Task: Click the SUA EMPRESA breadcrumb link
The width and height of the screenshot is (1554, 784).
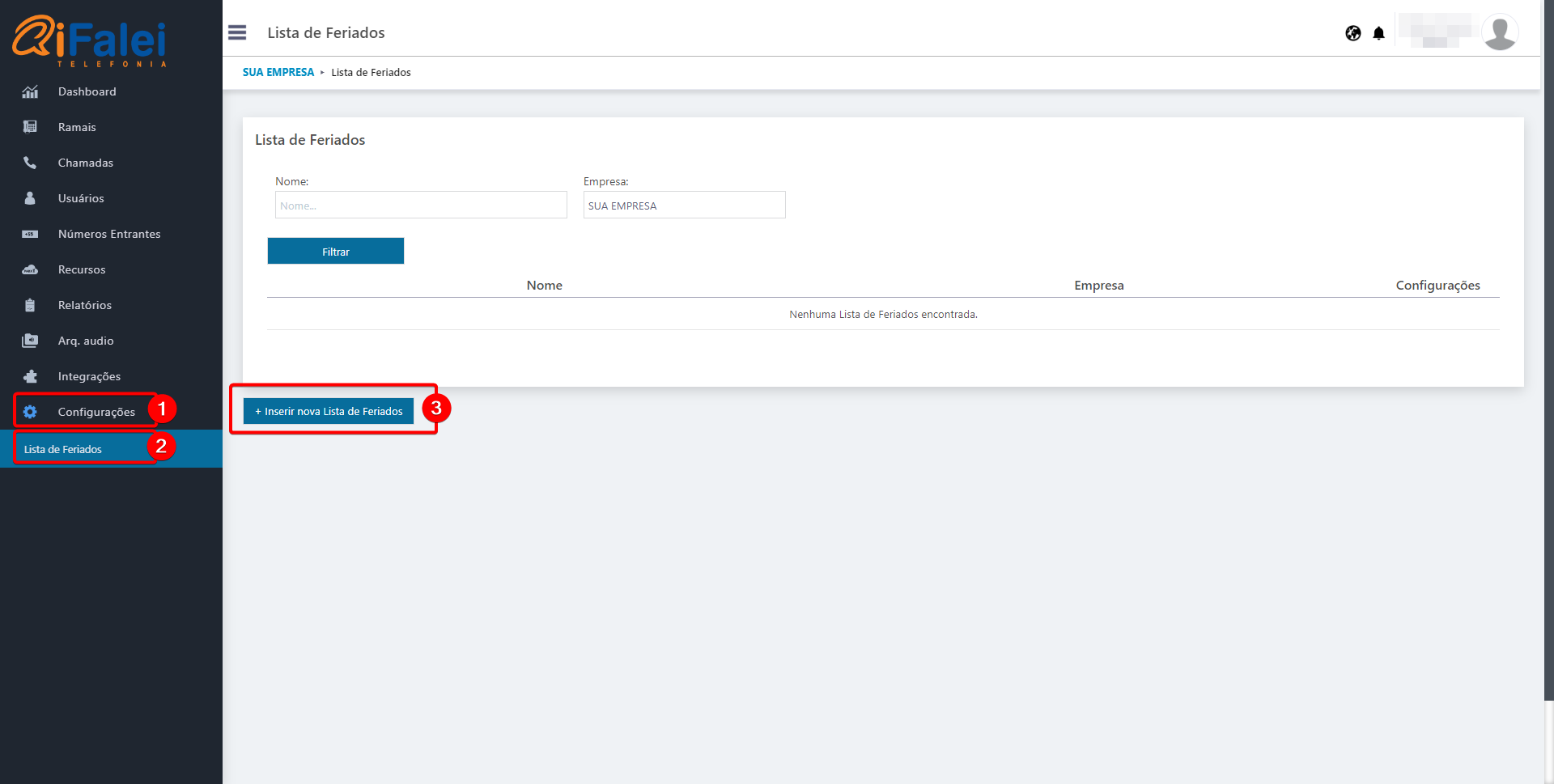Action: tap(278, 72)
